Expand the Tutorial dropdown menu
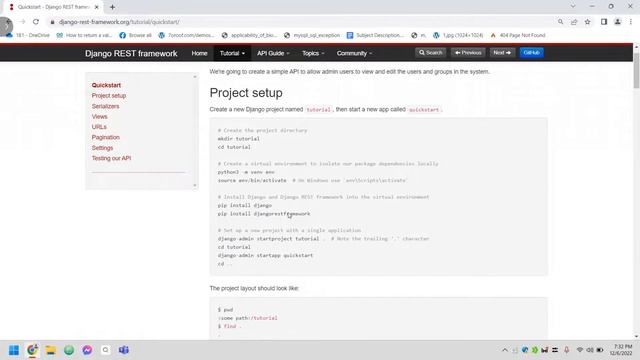This screenshot has width=640, height=360. [232, 53]
